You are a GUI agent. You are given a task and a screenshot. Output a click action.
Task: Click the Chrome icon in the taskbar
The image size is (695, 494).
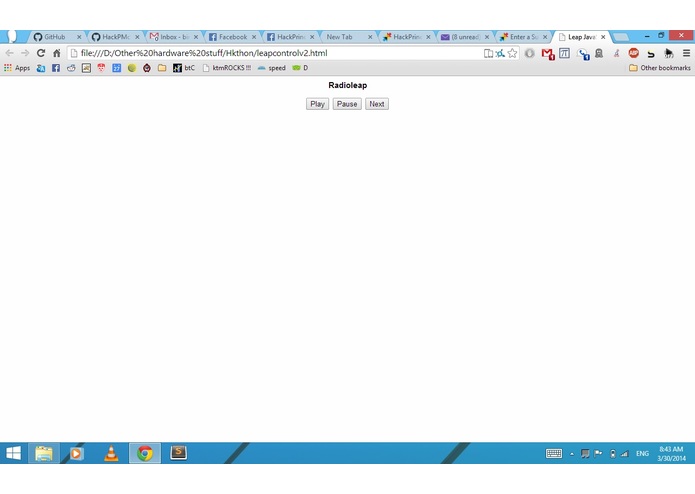(145, 453)
